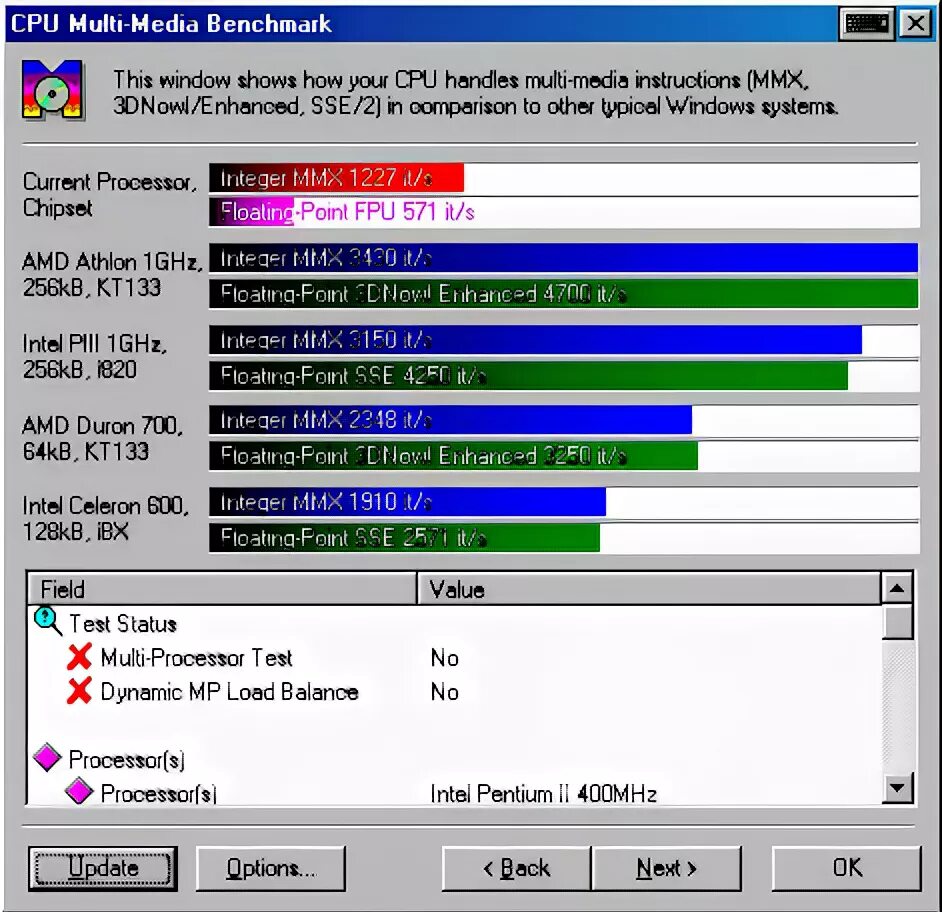
Task: Click the Current Processor, Chipset label
Action: 110,195
